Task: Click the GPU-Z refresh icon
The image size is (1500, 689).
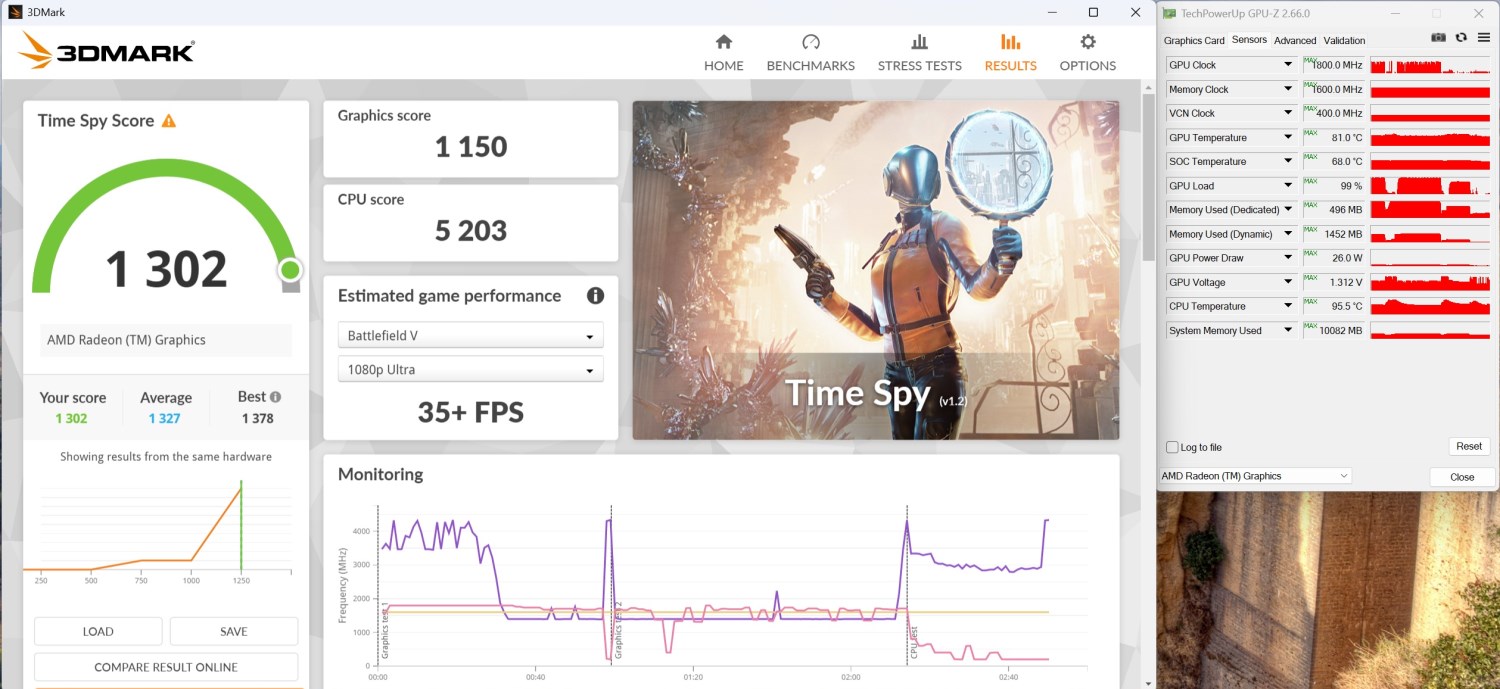Action: pos(1461,38)
